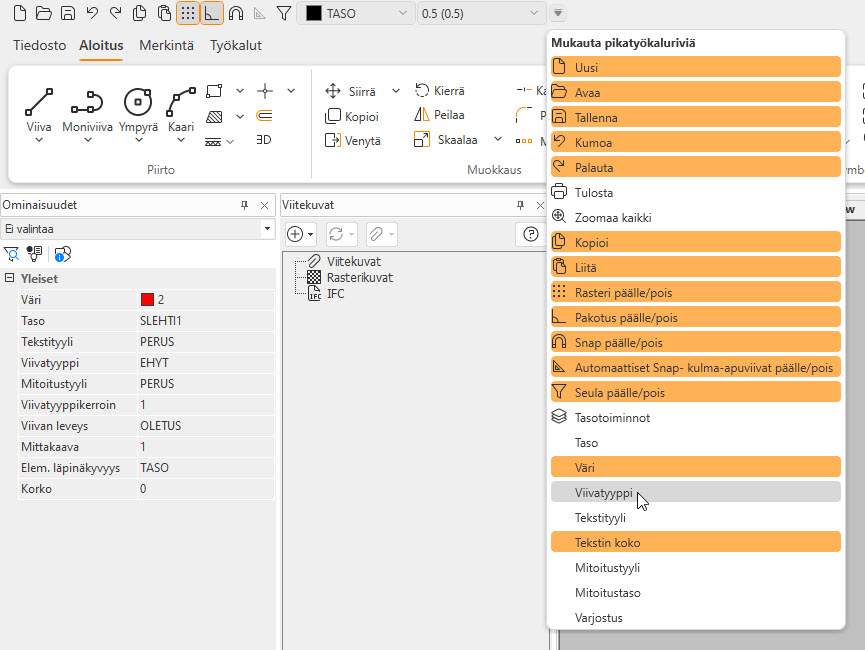Viewport: 865px width, 650px height.
Task: Toggle the filter funnel (Seula) in quick toolbar
Action: tap(284, 13)
